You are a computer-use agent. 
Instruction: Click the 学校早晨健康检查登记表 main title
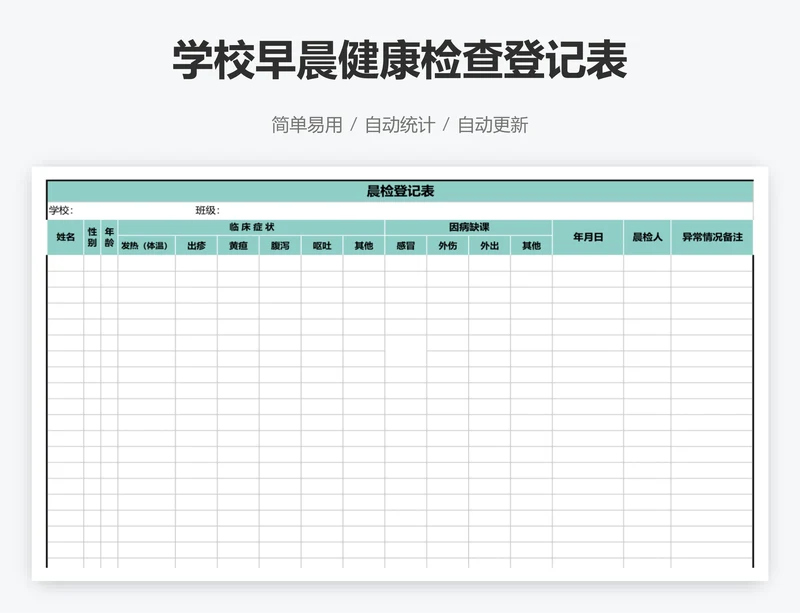pyautogui.click(x=400, y=60)
